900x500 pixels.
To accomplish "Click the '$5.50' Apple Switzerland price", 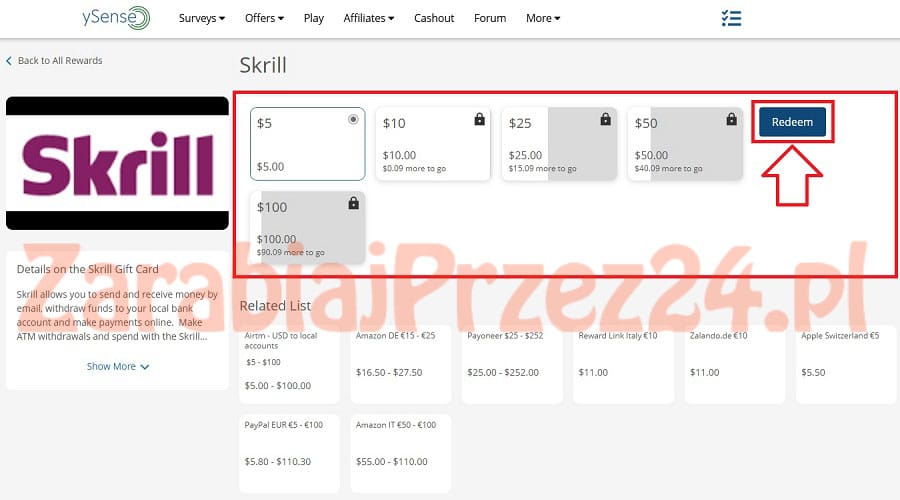I will 813,373.
